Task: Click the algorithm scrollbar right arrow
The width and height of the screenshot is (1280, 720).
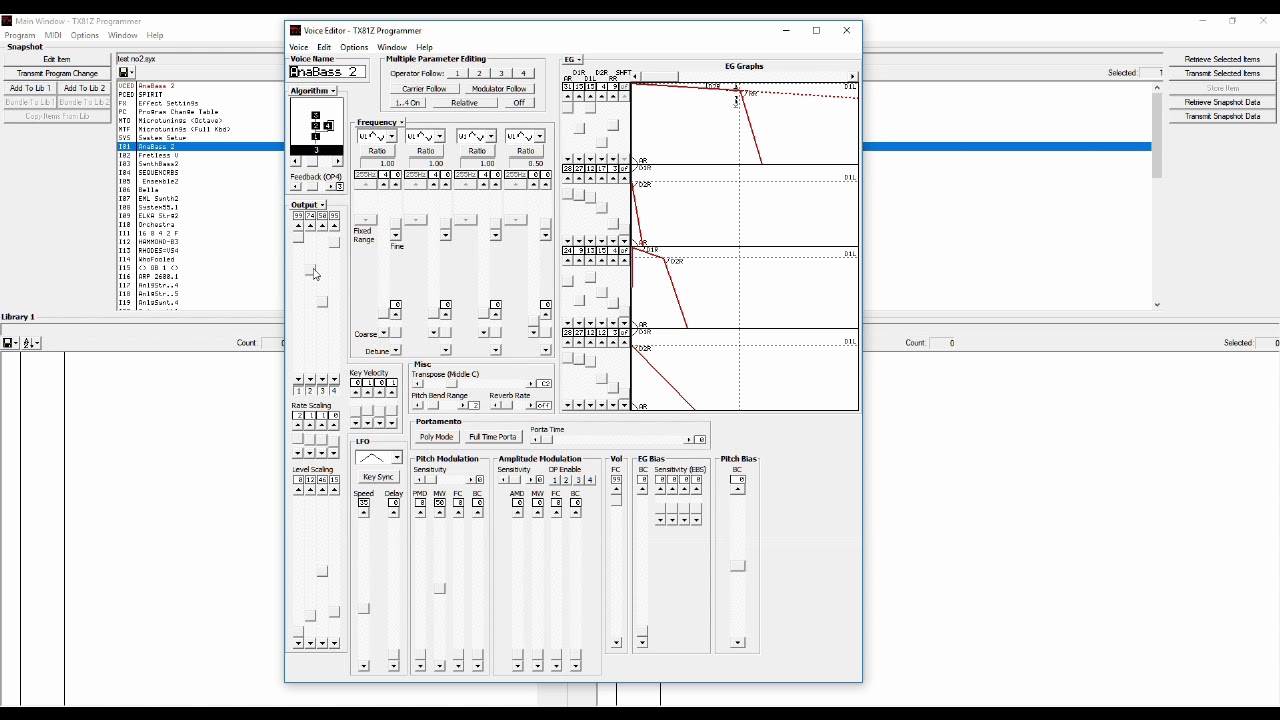Action: [339, 161]
